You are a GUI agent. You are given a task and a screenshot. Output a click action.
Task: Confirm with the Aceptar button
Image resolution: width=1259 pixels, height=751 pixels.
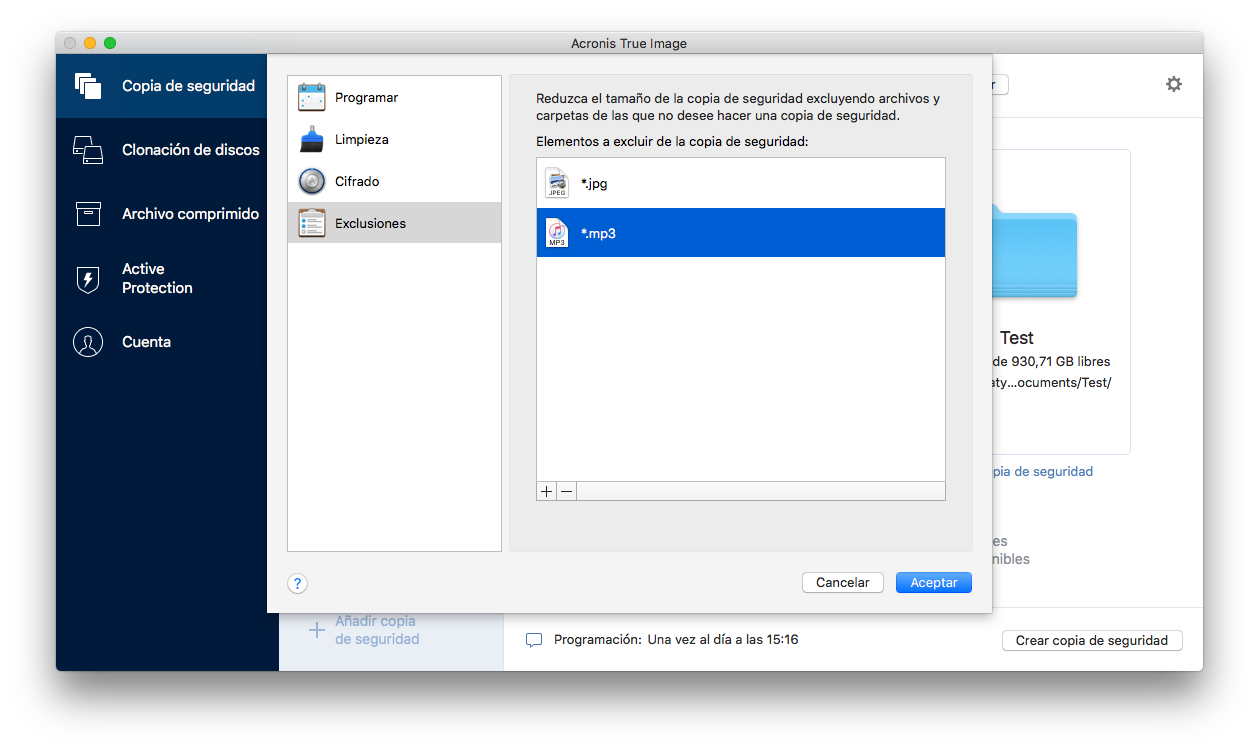933,583
